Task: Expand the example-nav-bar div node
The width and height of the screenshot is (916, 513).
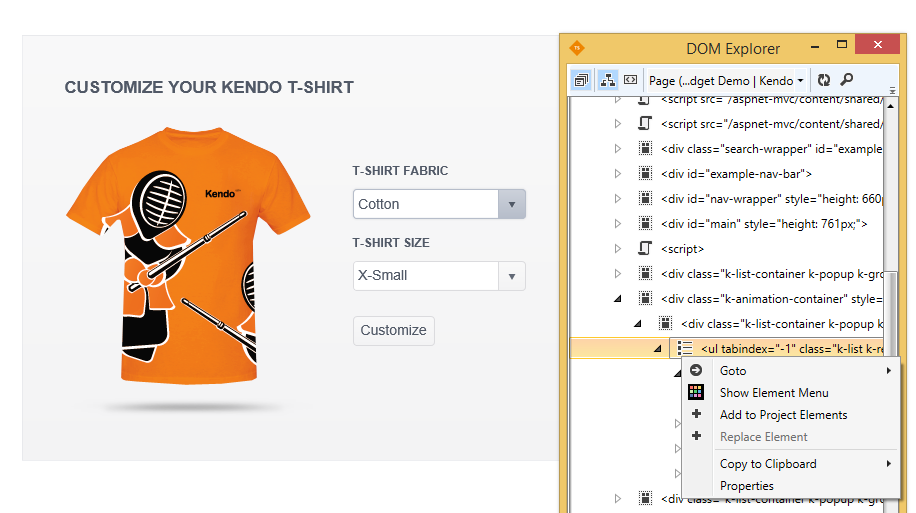Action: point(617,174)
